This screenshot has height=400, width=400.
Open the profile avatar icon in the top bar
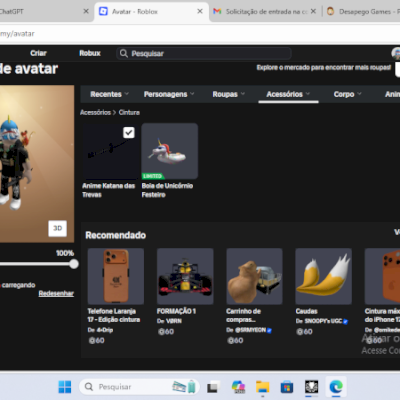tap(396, 53)
